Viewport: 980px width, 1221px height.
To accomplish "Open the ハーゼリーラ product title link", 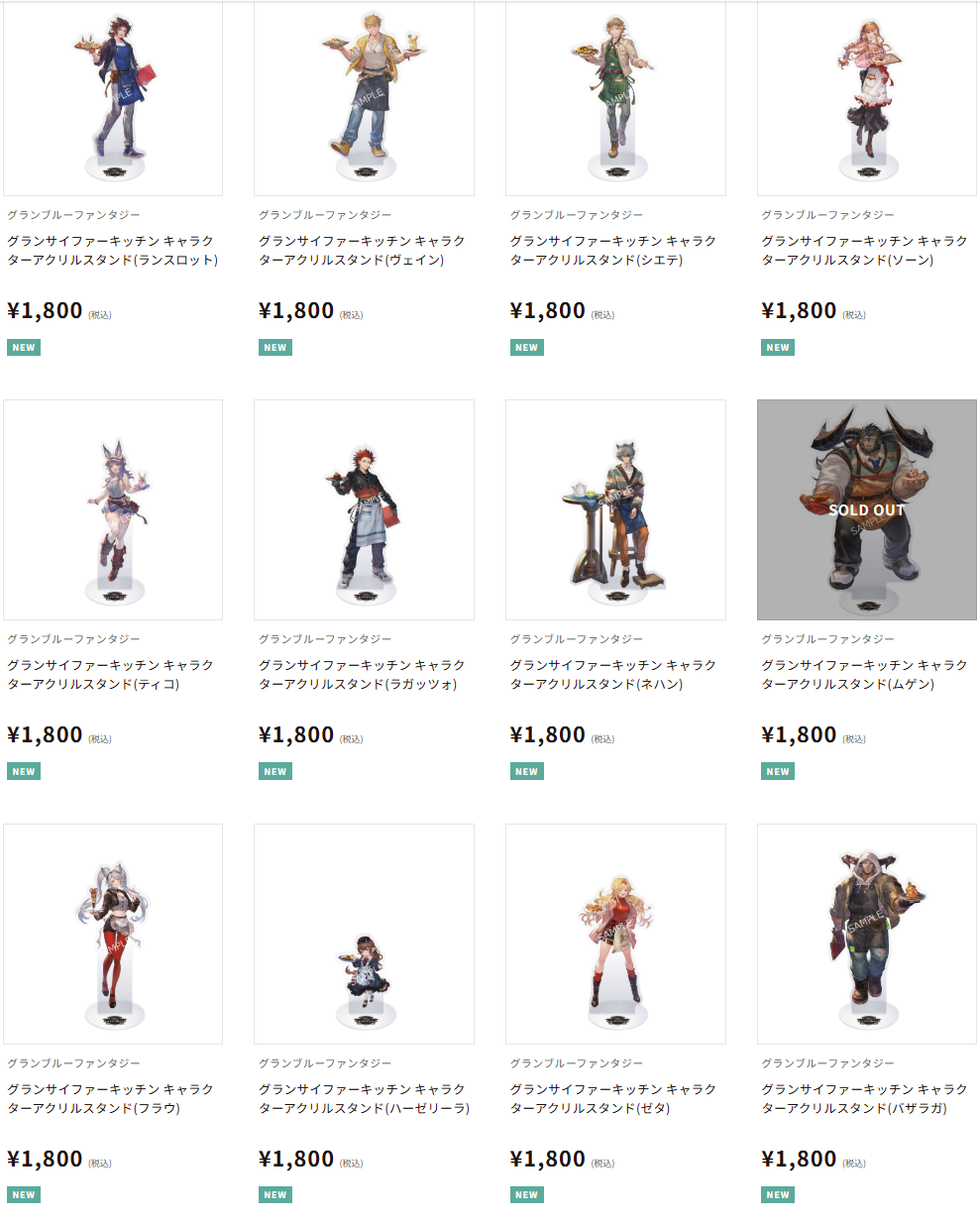I will 364,1099.
